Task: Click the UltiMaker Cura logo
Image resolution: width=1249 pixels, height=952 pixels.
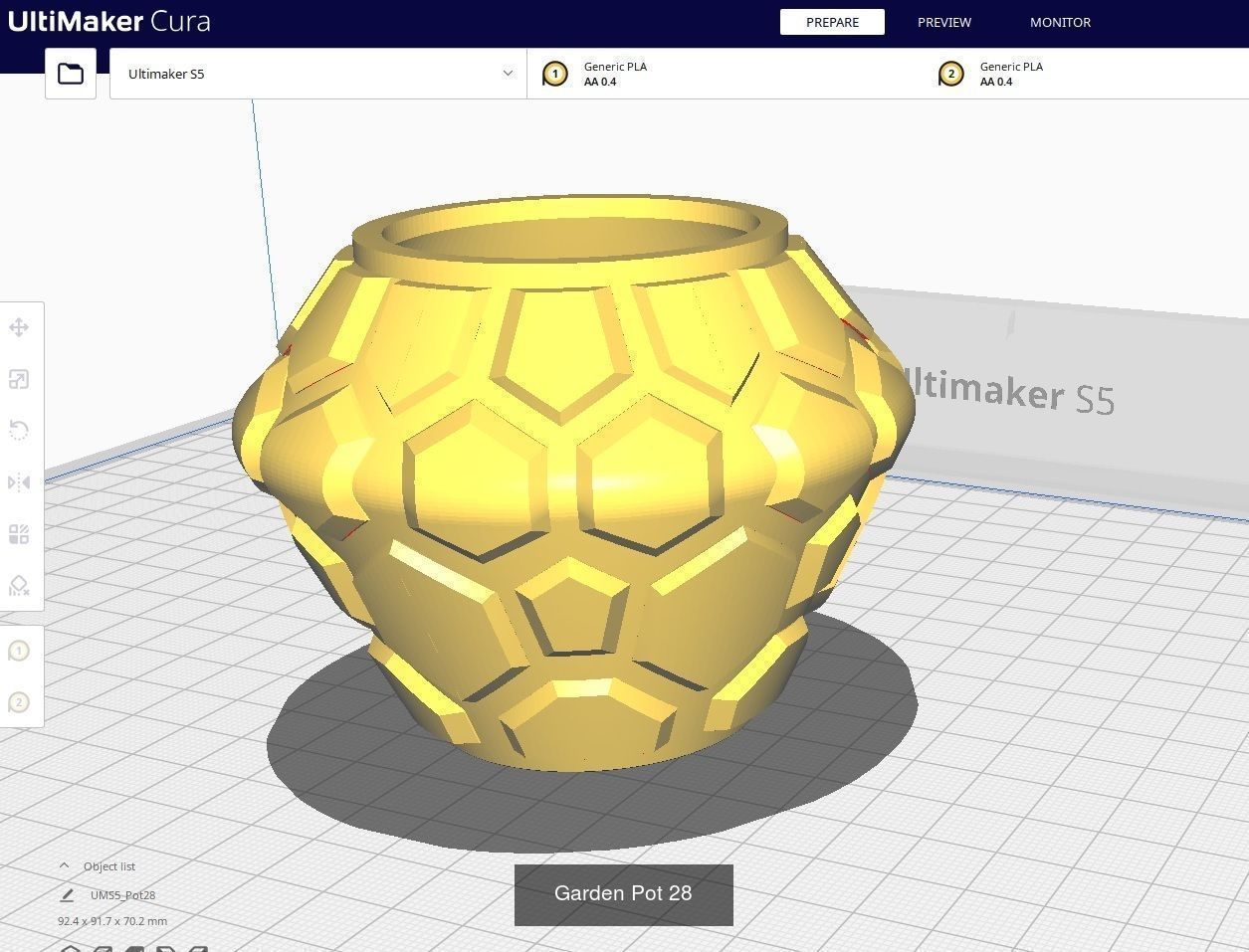Action: 109,21
